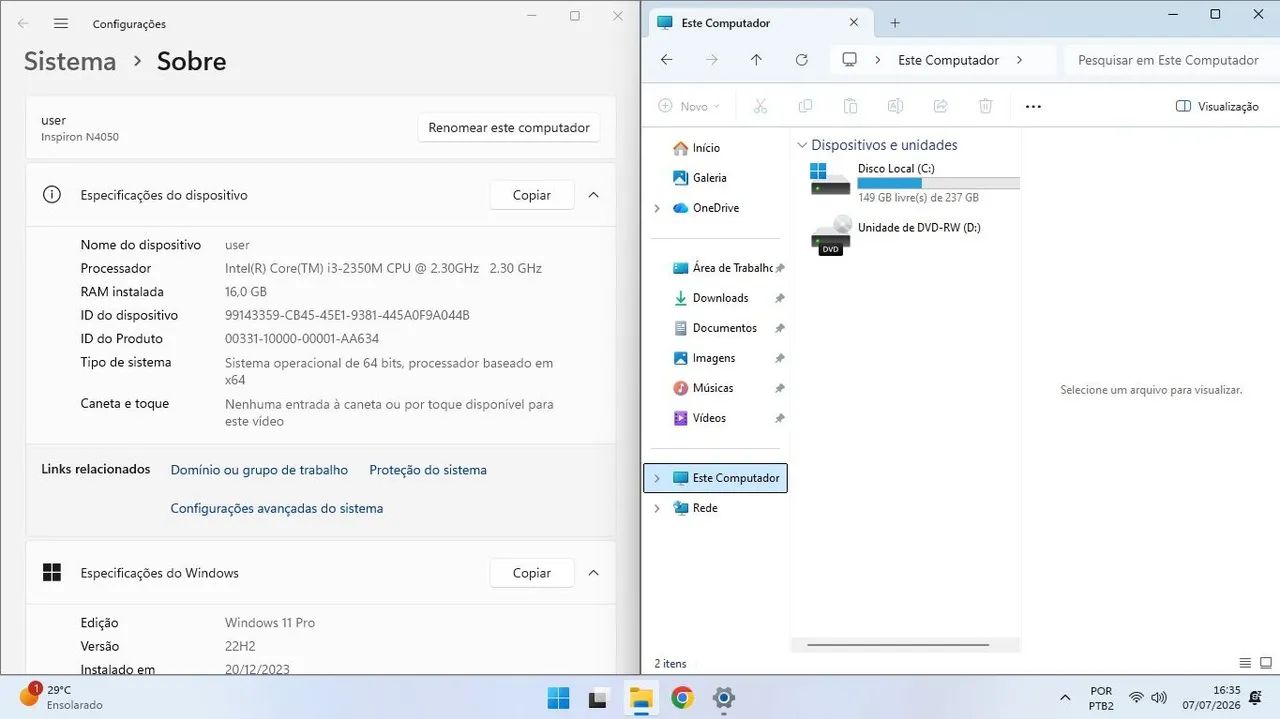
Task: Open the Wi-Fi network tray icon
Action: click(1136, 697)
